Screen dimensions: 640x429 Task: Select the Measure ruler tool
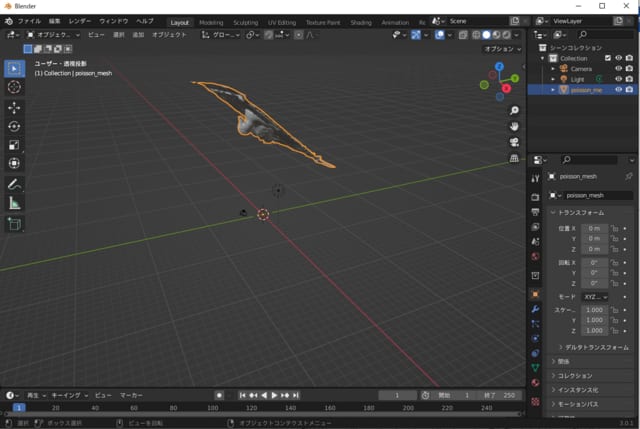(14, 203)
